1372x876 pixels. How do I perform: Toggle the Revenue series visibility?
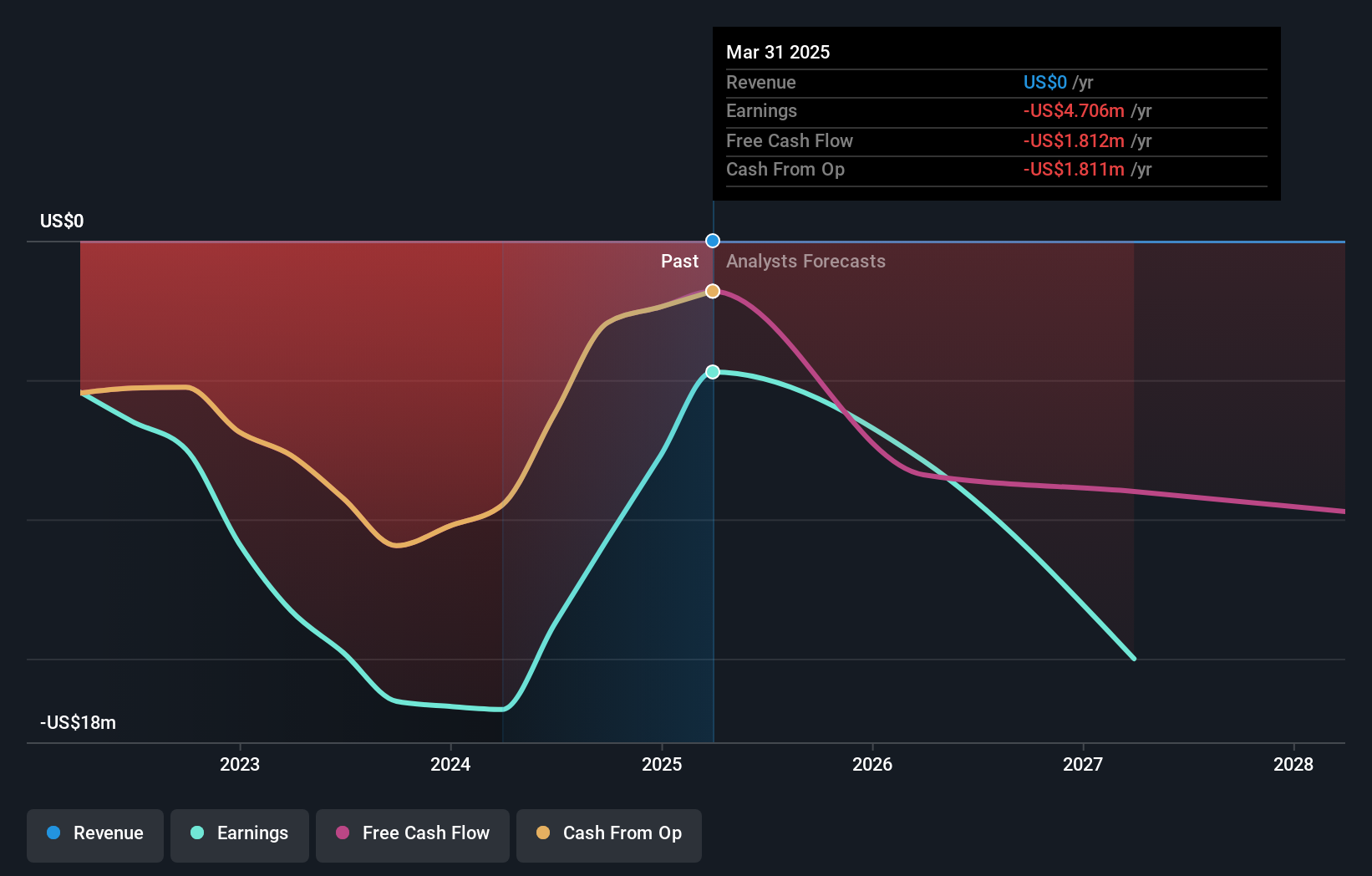[94, 833]
